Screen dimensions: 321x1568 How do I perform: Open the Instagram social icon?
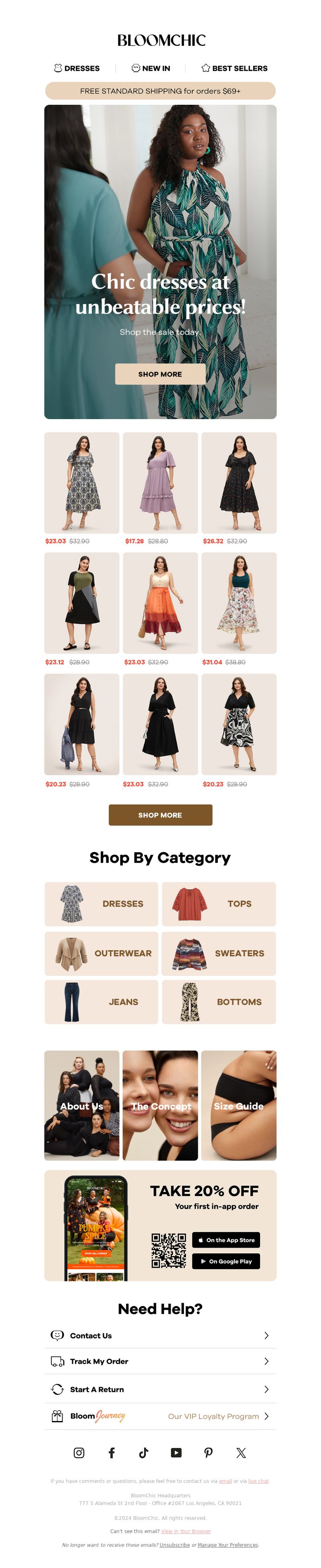pyautogui.click(x=79, y=1452)
